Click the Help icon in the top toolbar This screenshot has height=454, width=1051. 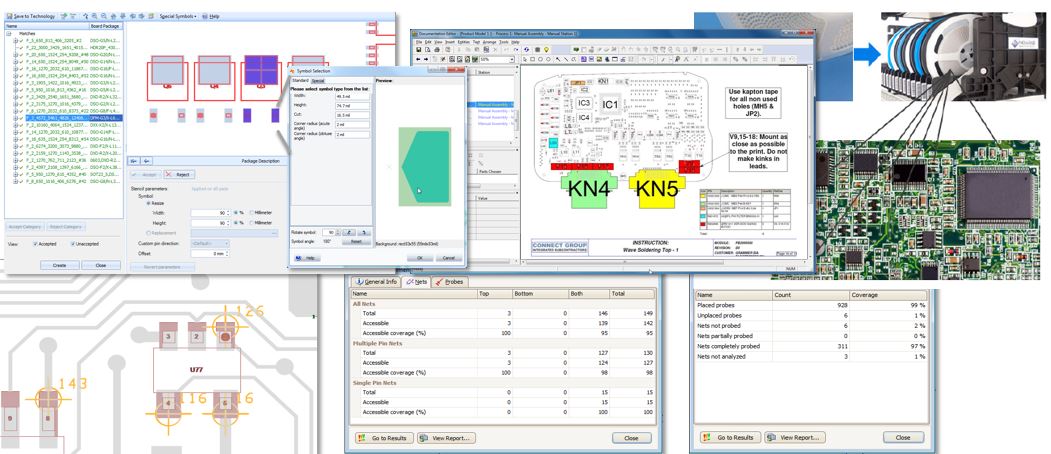click(x=206, y=17)
